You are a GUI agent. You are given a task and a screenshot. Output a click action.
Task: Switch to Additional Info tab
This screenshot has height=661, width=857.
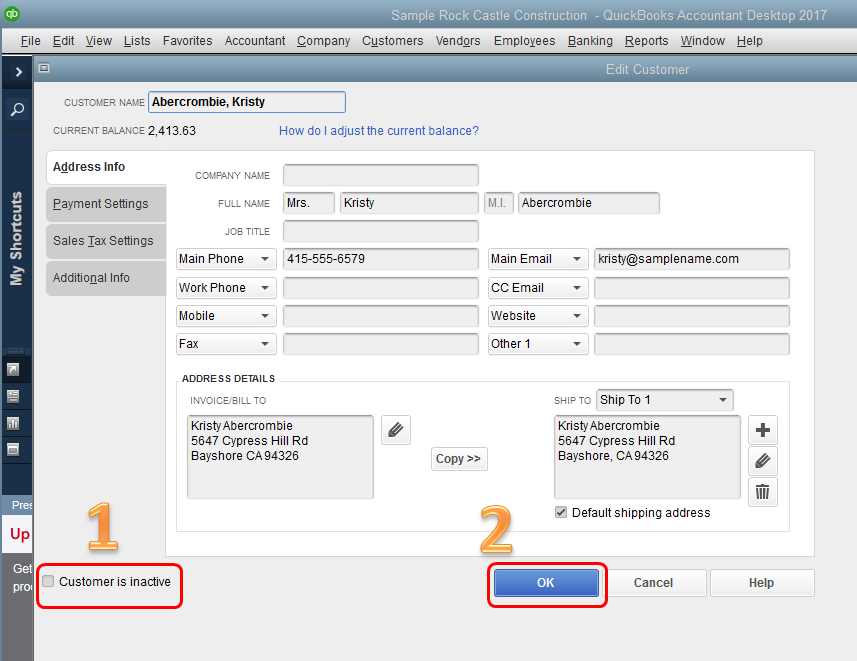106,278
